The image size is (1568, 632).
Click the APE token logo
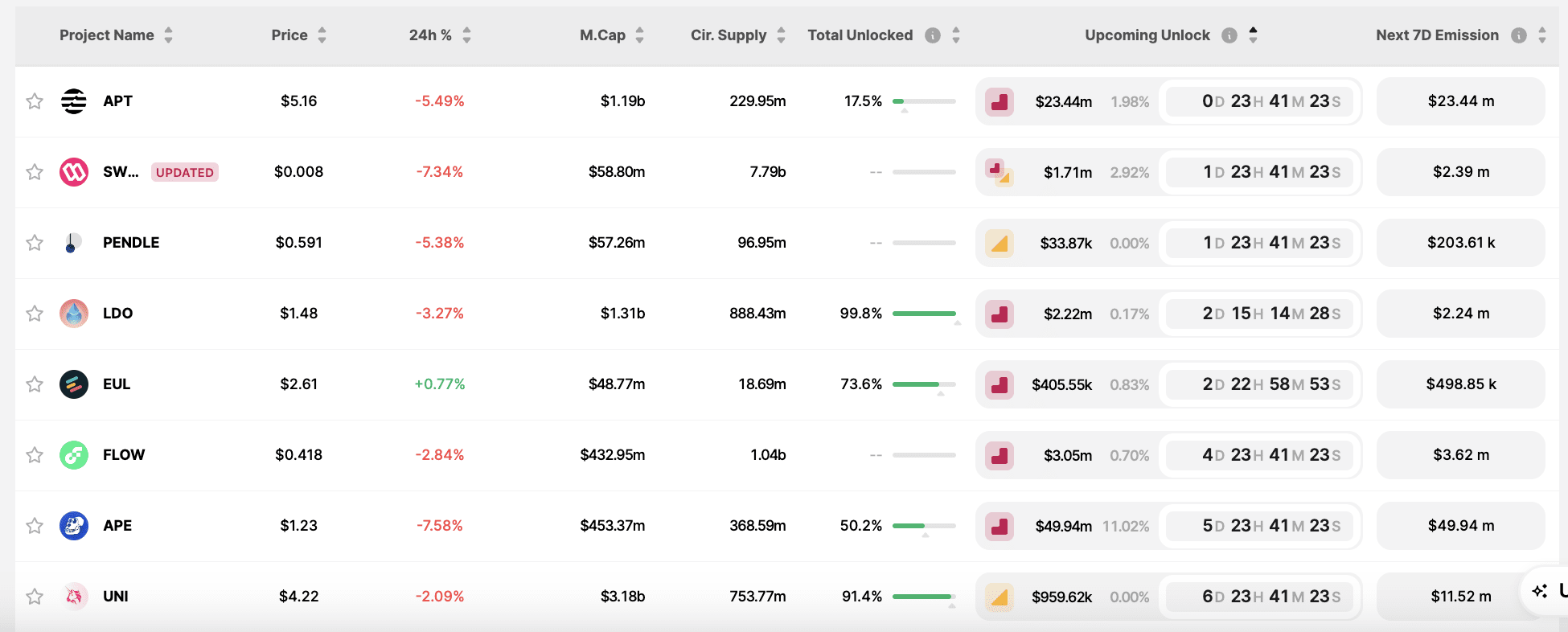tap(74, 526)
